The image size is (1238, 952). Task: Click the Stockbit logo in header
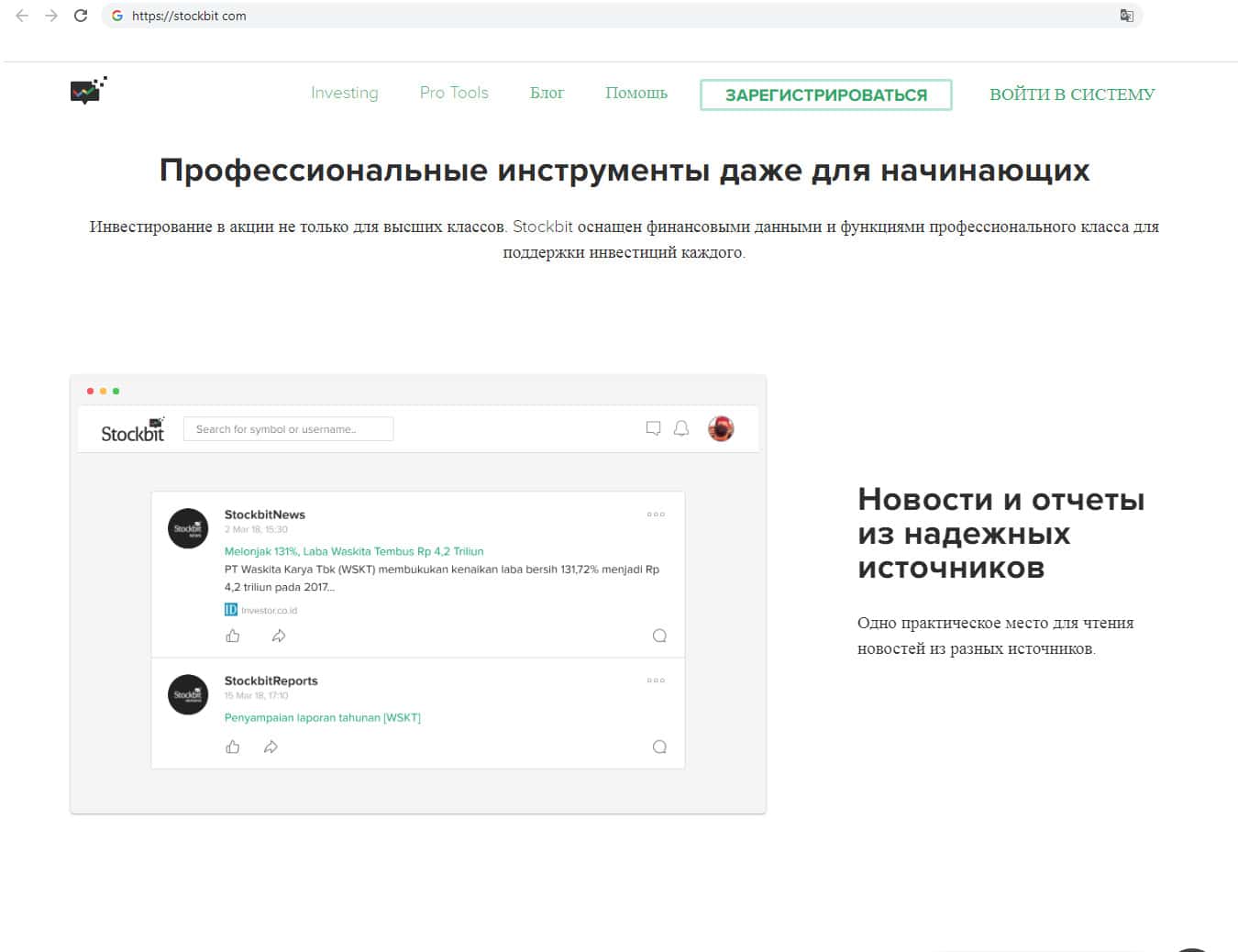click(x=88, y=91)
